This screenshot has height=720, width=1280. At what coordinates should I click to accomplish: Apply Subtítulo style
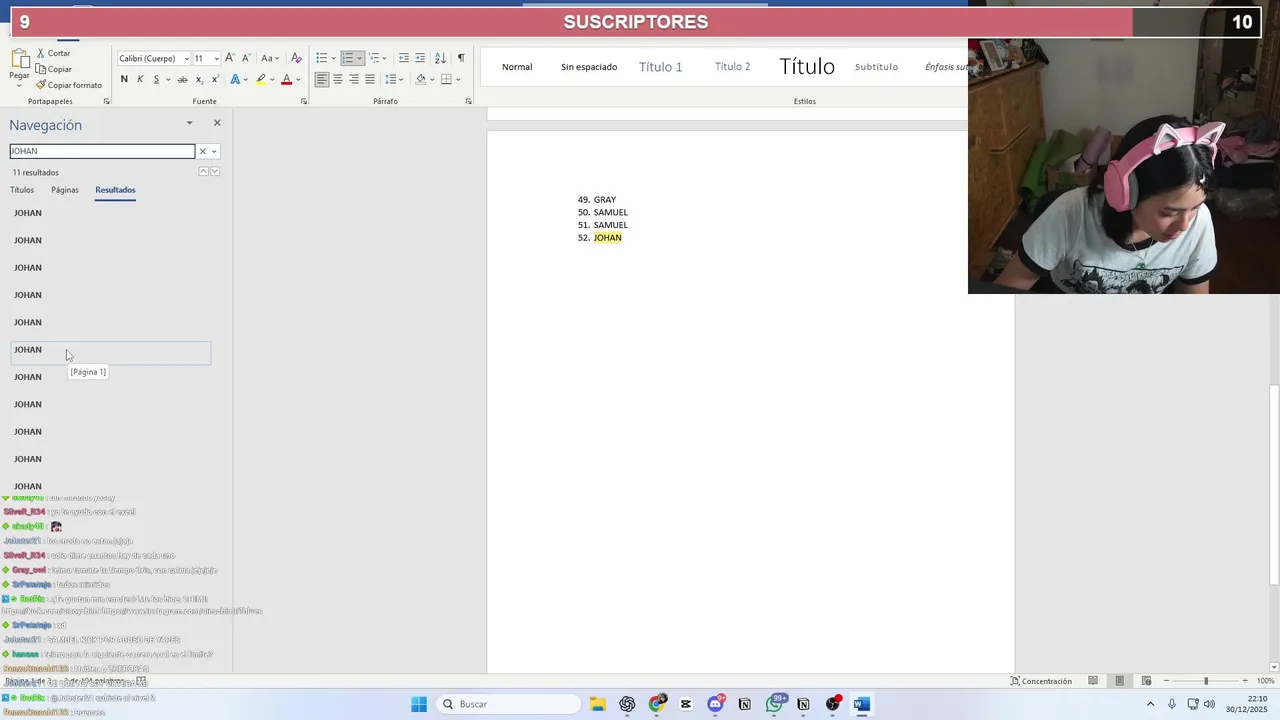[x=877, y=67]
